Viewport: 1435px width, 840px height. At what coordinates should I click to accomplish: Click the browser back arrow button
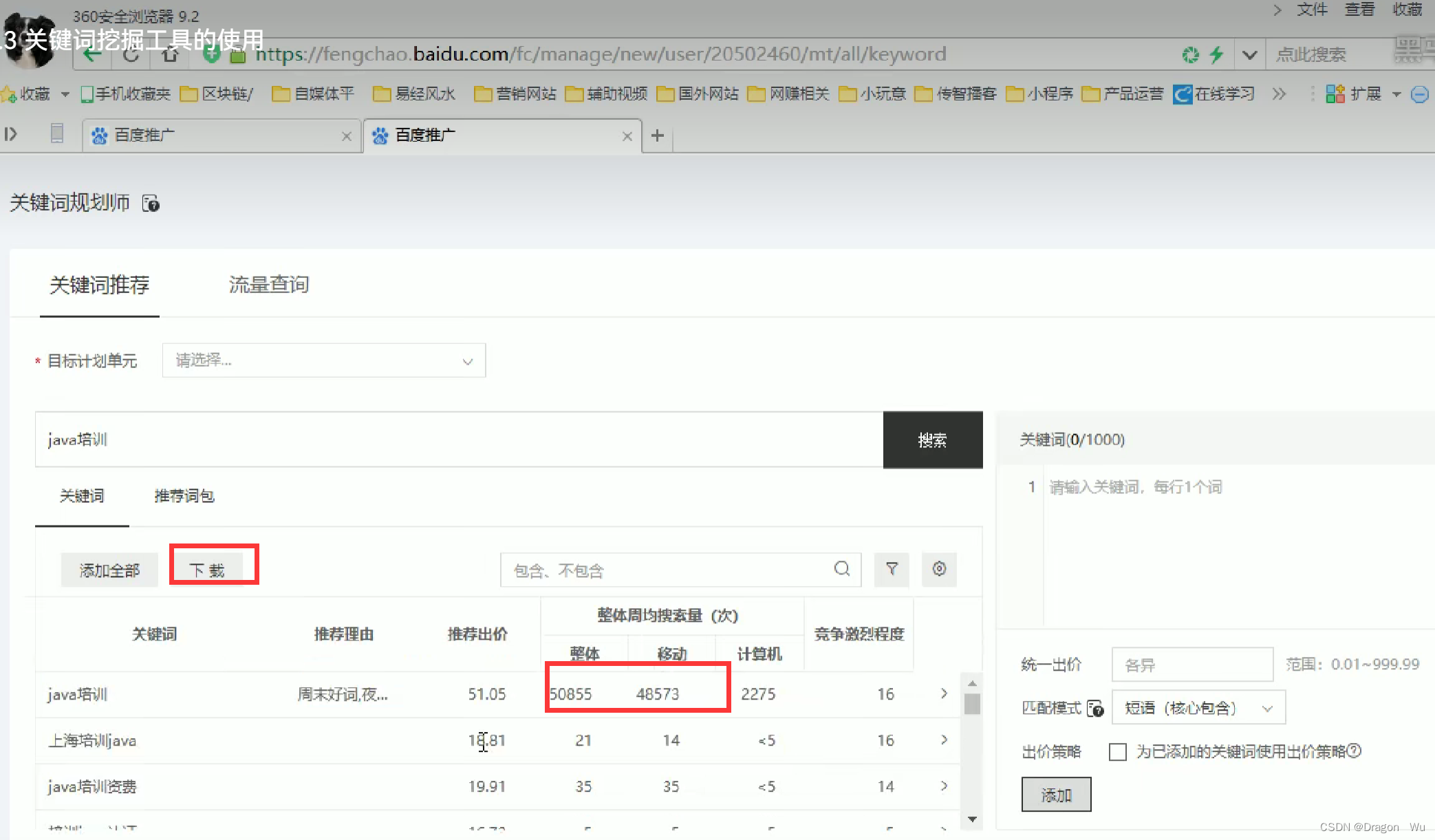[x=92, y=54]
